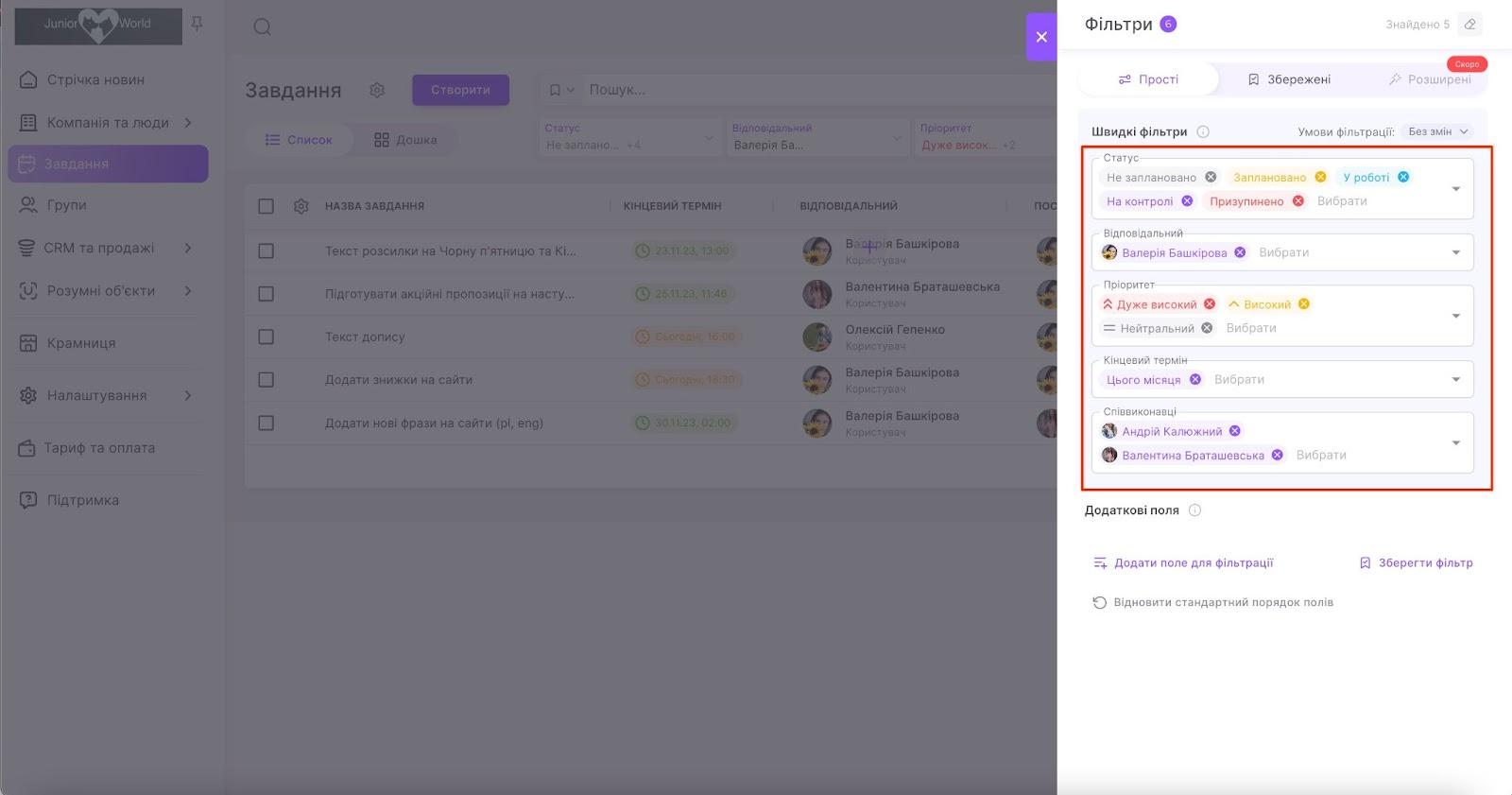
Task: Remove 'Дуже високий' priority chip
Action: (1210, 304)
